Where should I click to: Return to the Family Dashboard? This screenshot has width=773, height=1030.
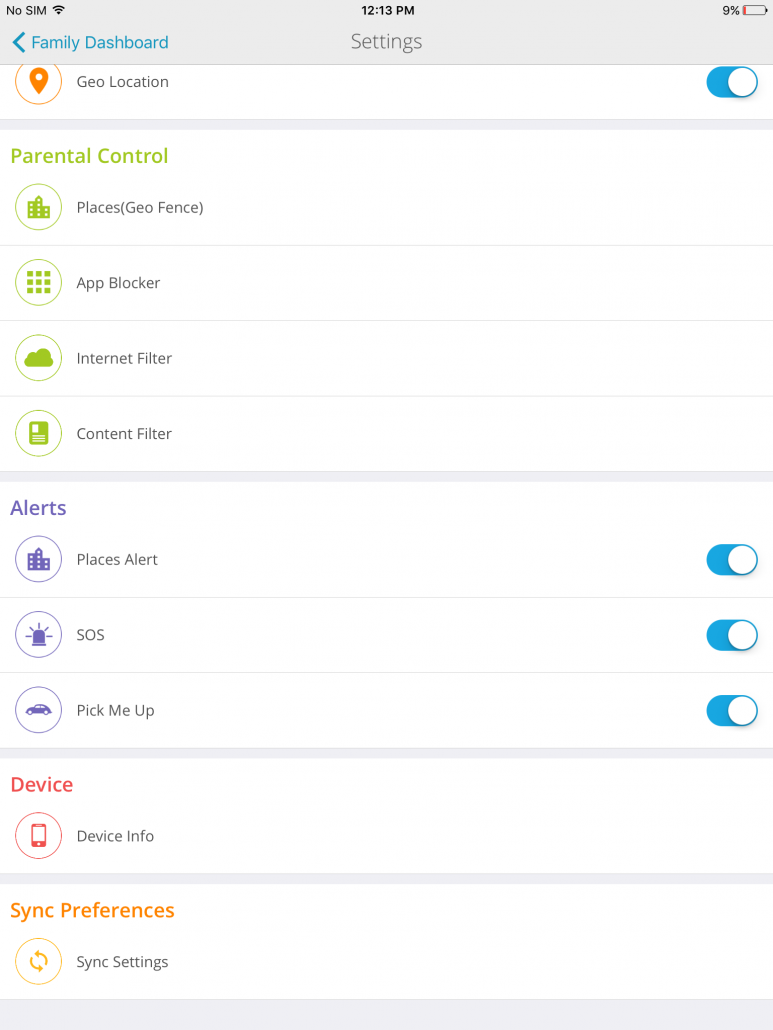point(90,42)
